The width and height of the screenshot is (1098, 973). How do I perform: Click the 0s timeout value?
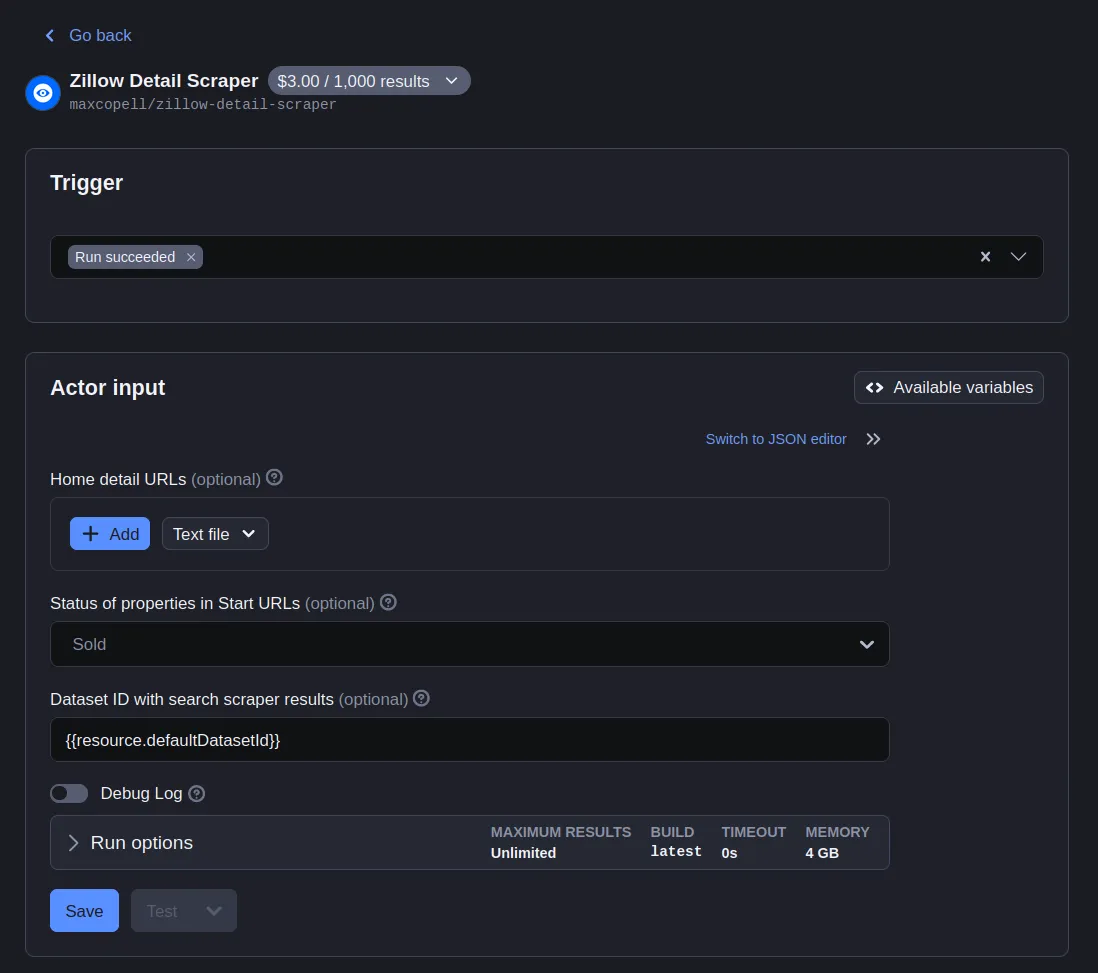pos(729,853)
